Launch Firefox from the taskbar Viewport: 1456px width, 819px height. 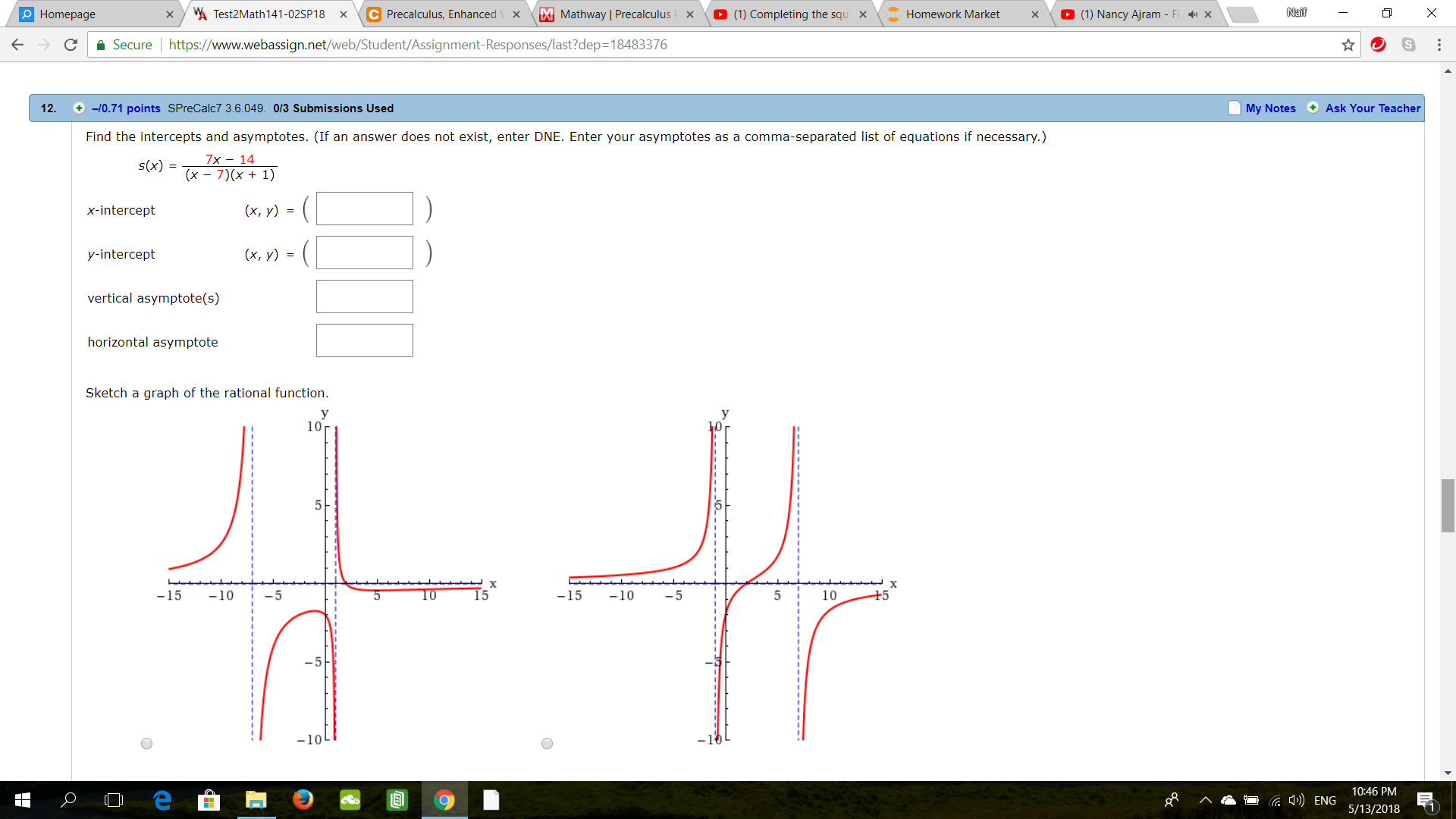coord(303,800)
